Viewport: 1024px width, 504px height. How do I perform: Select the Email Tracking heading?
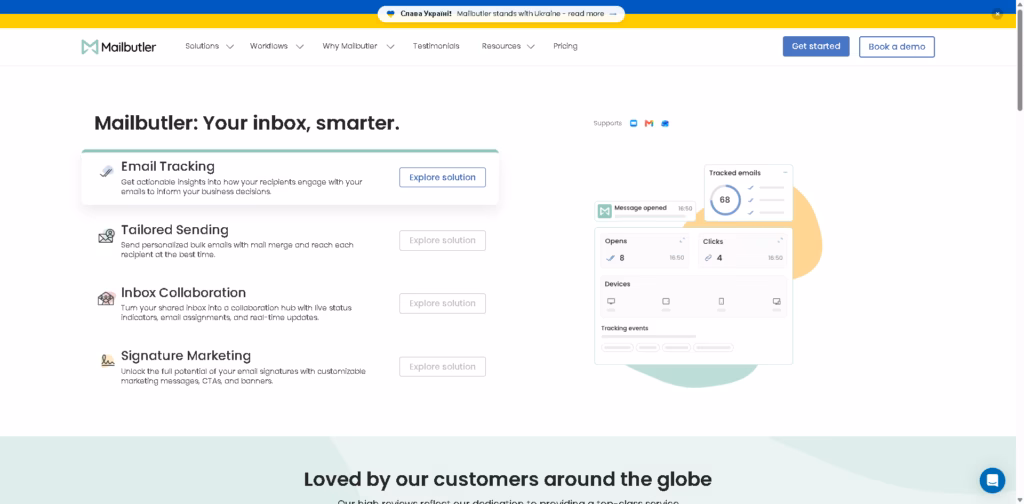pos(168,166)
